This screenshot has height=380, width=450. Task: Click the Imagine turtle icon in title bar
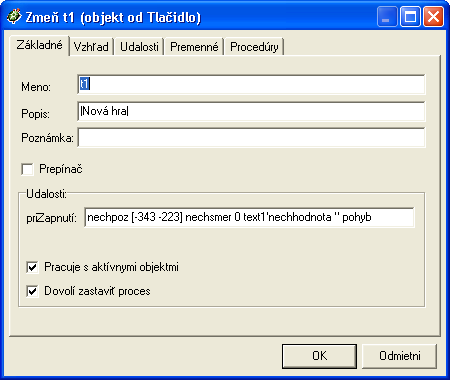click(14, 16)
